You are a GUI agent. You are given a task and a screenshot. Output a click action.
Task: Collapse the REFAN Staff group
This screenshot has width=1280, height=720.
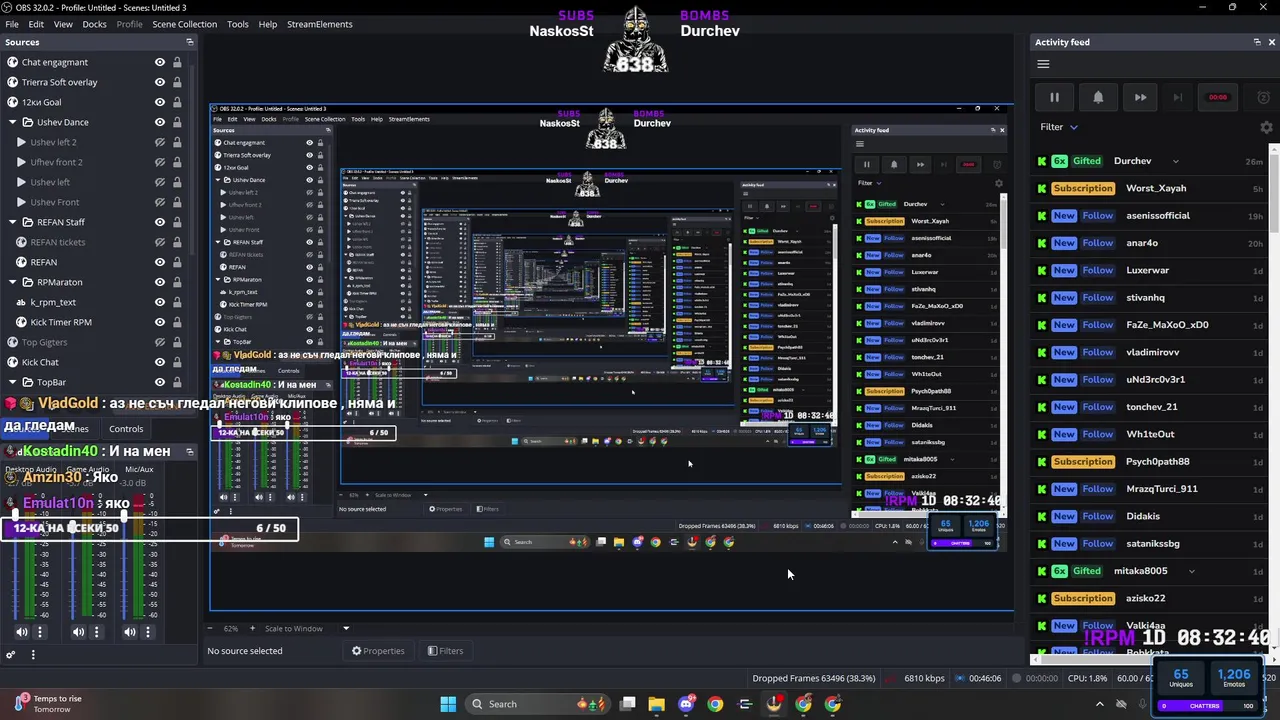pos(13,222)
